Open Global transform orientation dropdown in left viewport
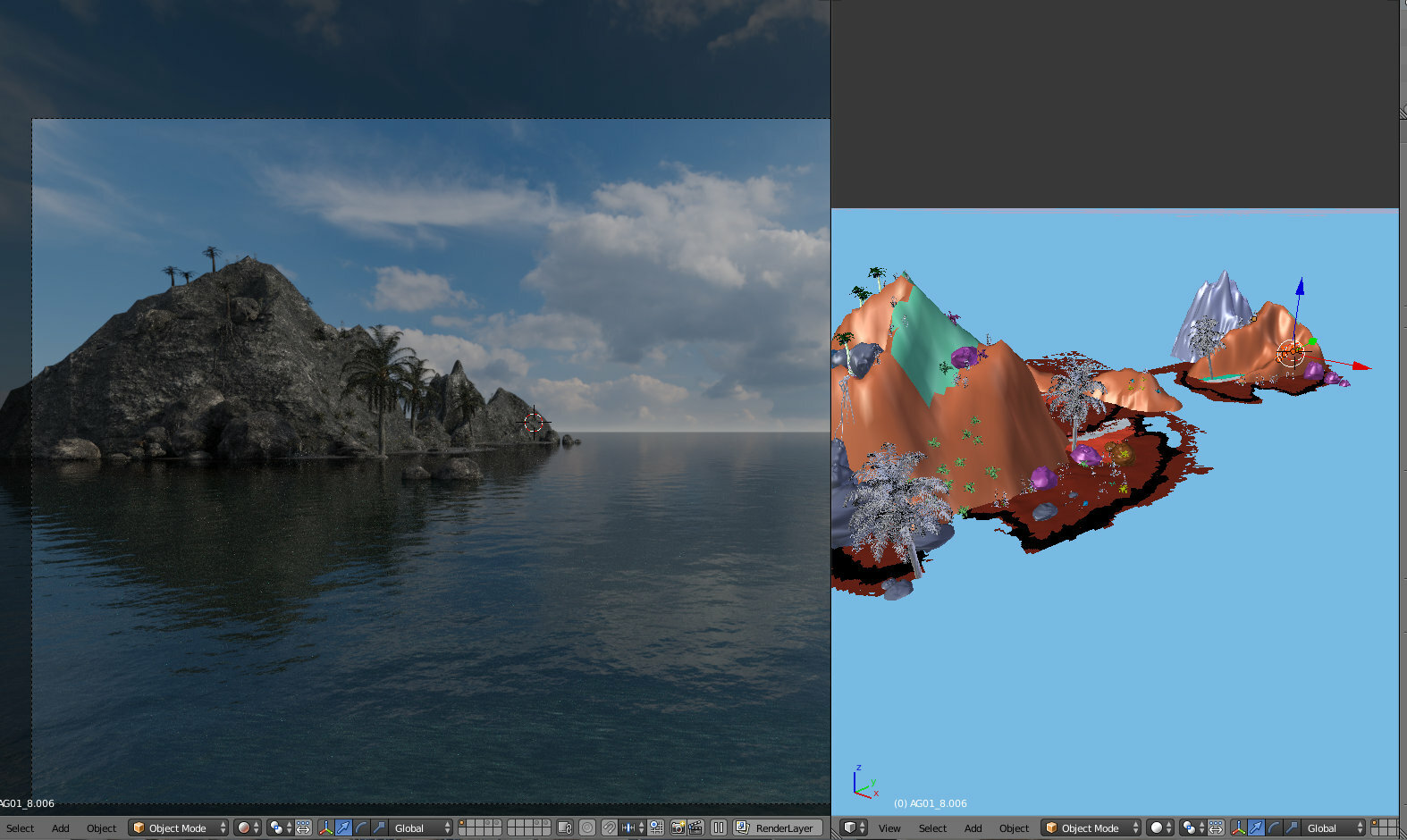This screenshot has height=840, width=1407. coord(421,828)
